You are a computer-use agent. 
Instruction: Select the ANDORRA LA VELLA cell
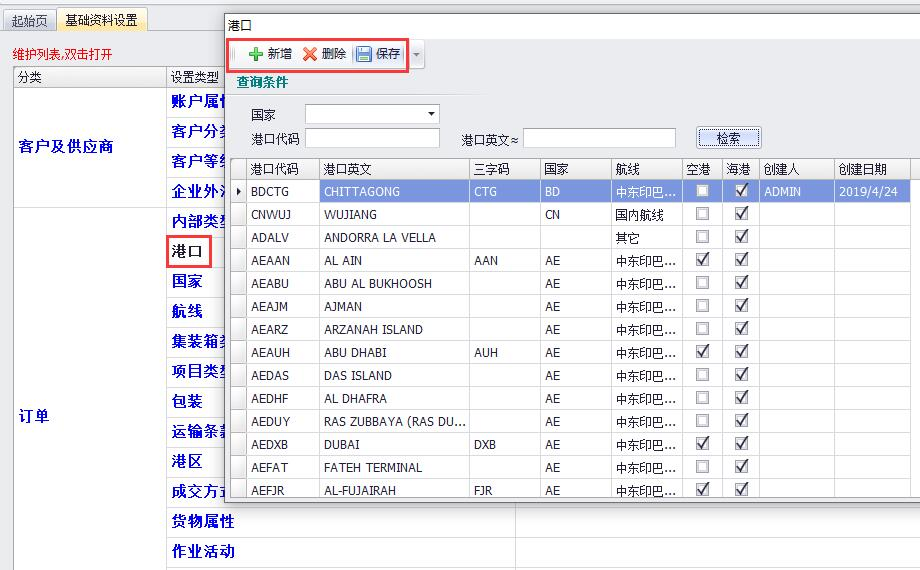[394, 237]
